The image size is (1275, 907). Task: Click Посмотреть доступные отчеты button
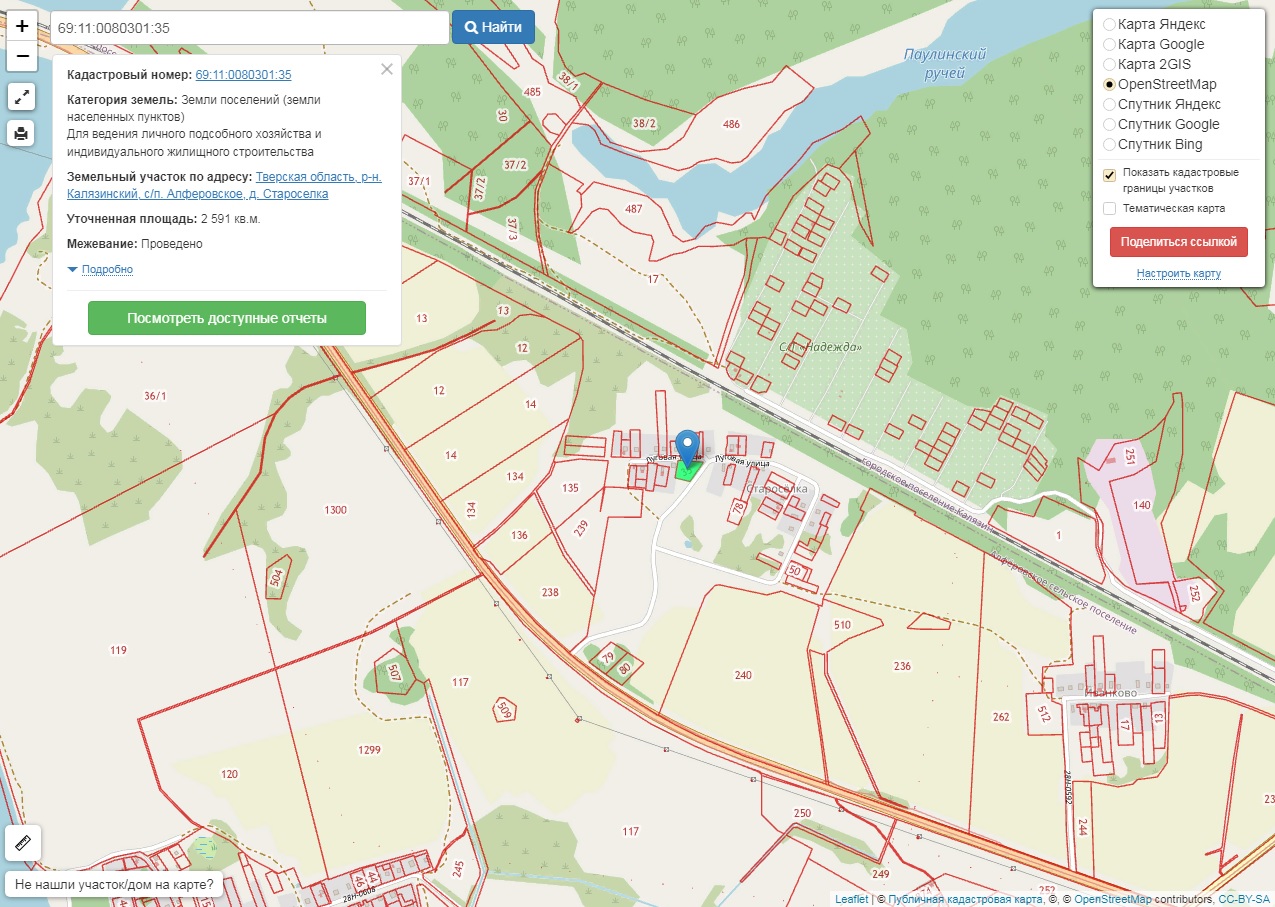click(x=227, y=318)
